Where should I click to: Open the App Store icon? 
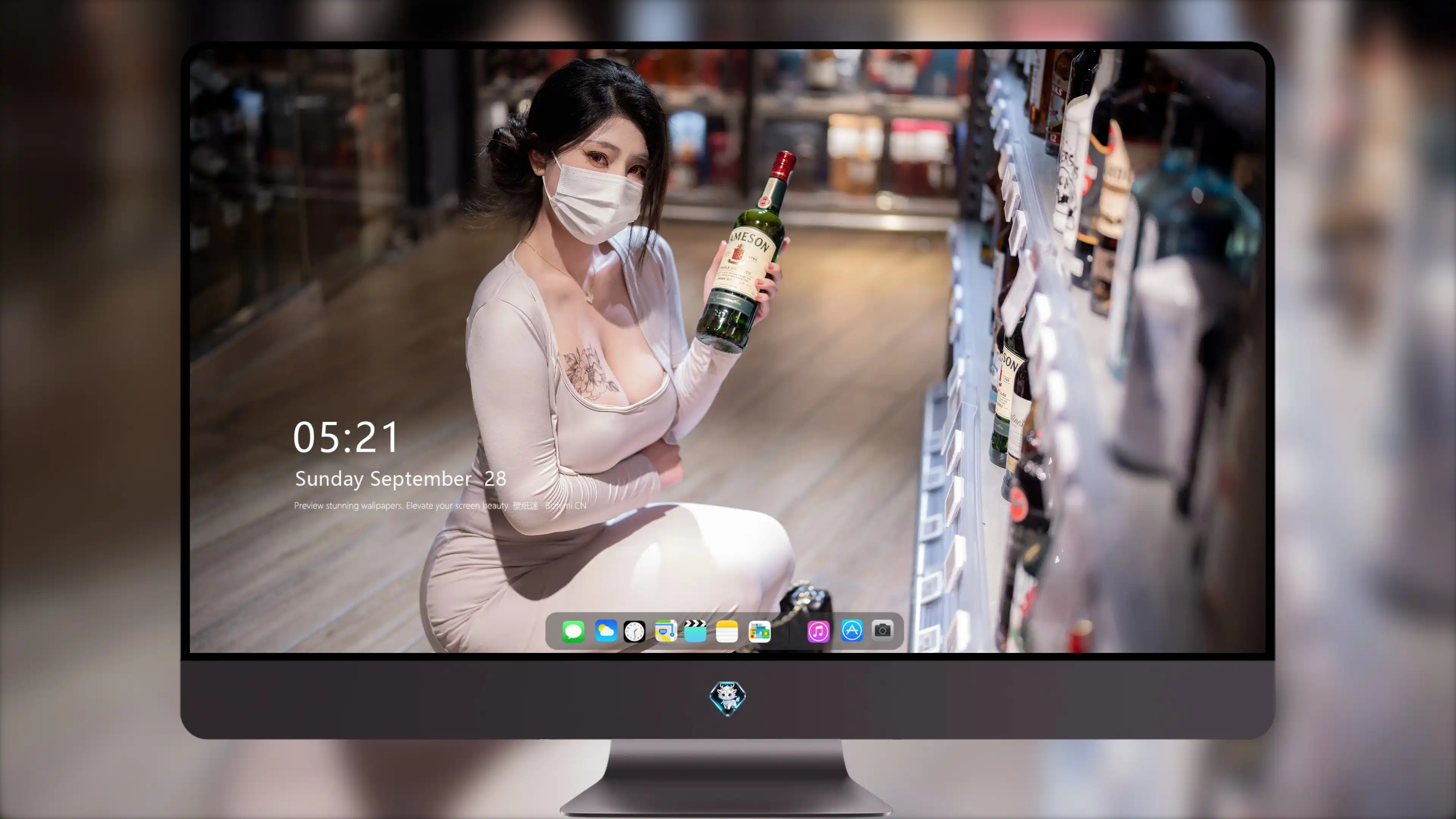tap(852, 631)
